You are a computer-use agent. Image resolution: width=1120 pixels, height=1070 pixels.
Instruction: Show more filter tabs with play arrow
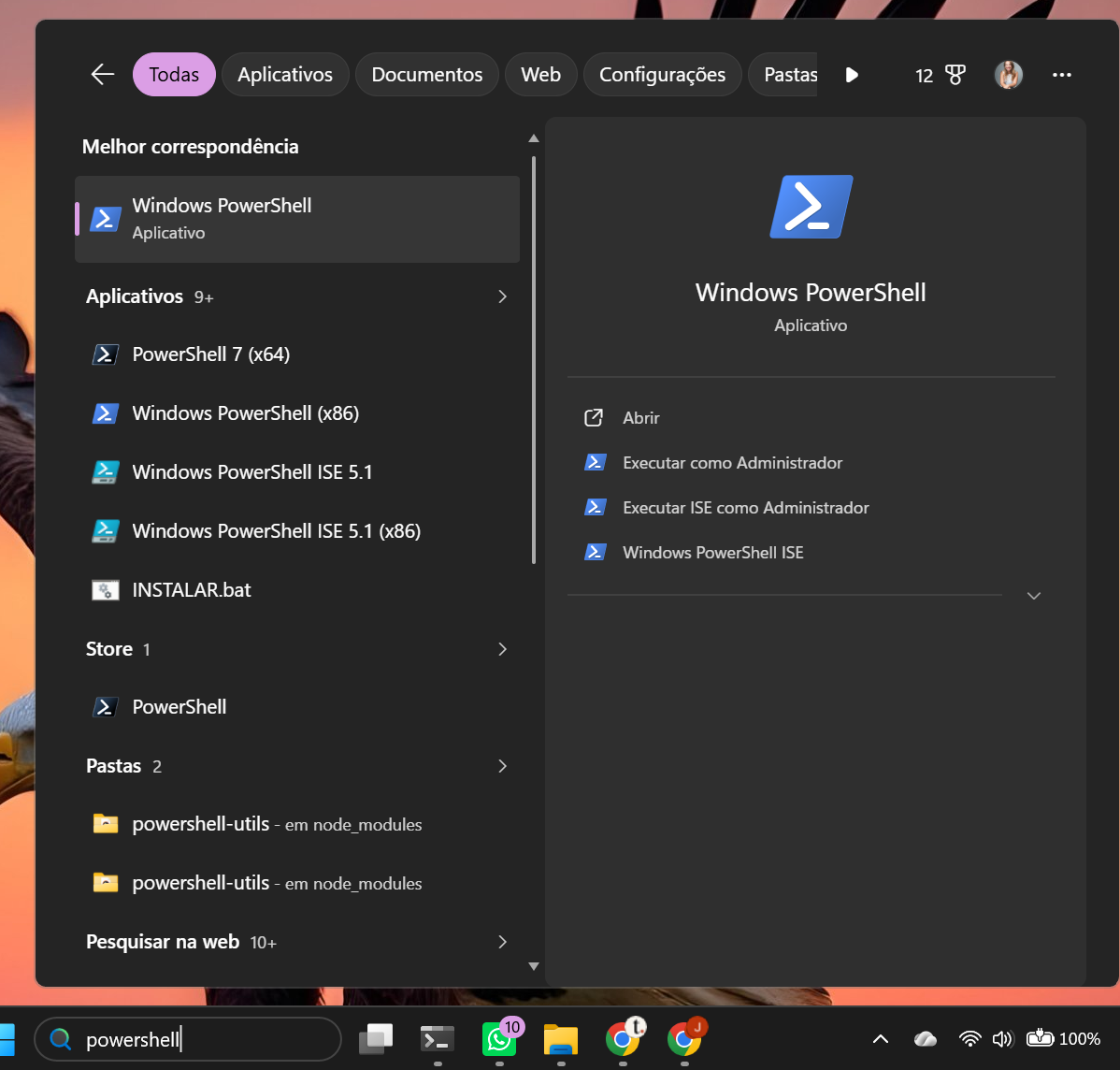point(852,75)
